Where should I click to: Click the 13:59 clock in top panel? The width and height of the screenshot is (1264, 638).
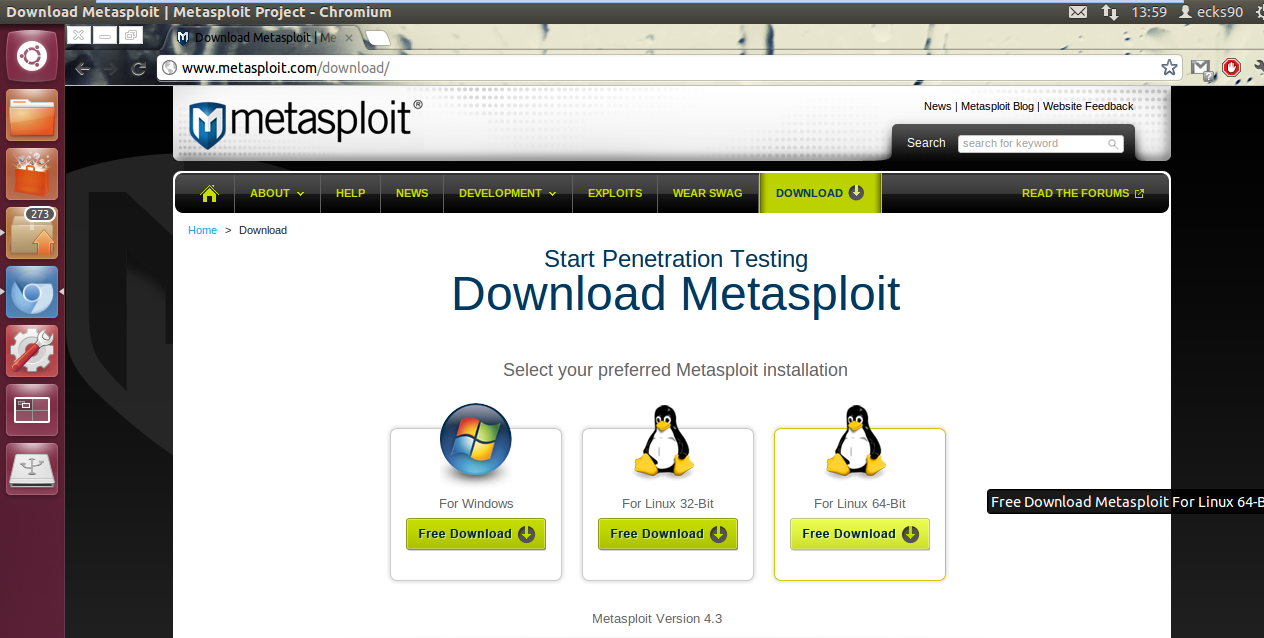1149,12
